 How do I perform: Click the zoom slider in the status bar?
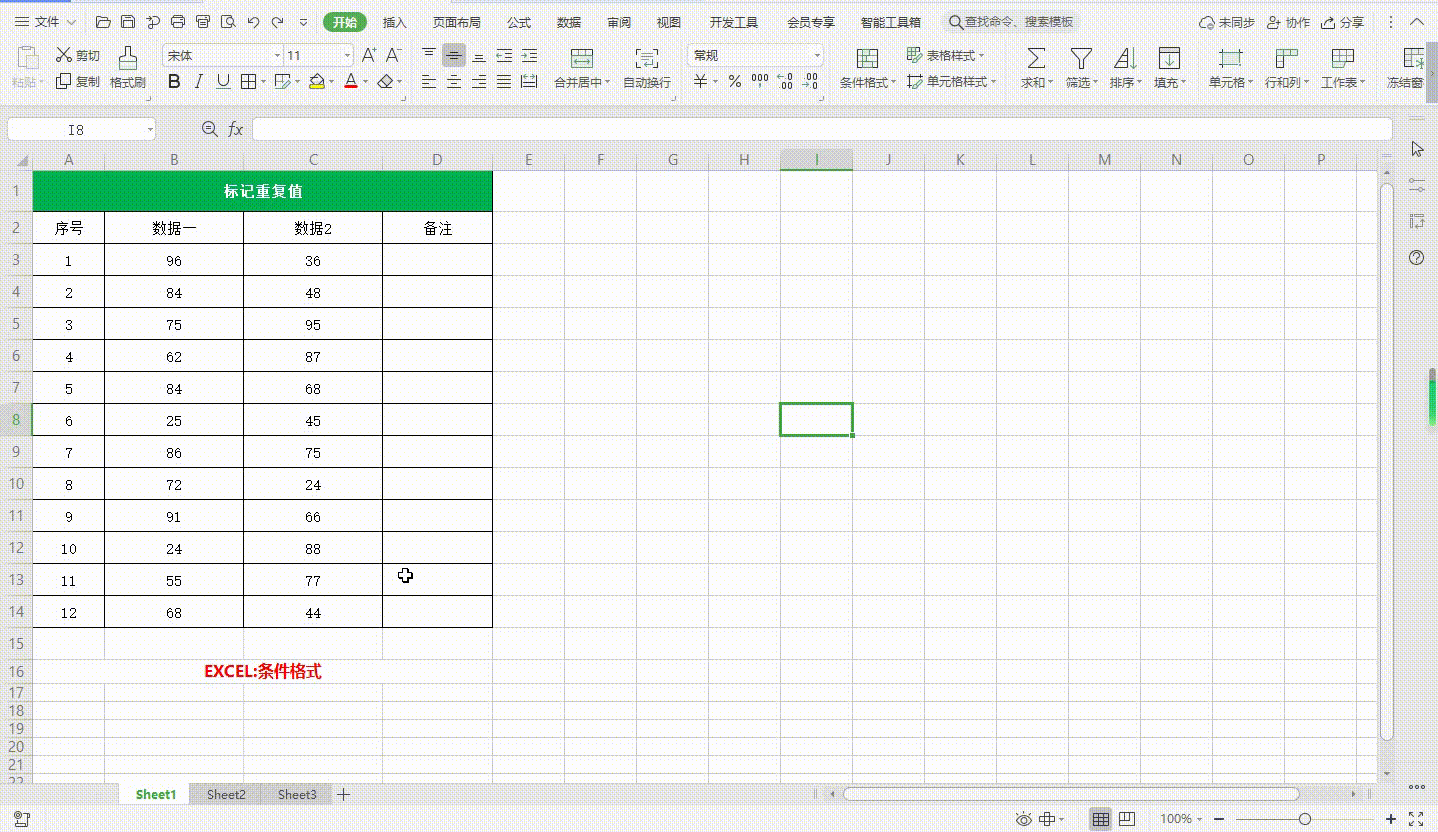(x=1306, y=819)
